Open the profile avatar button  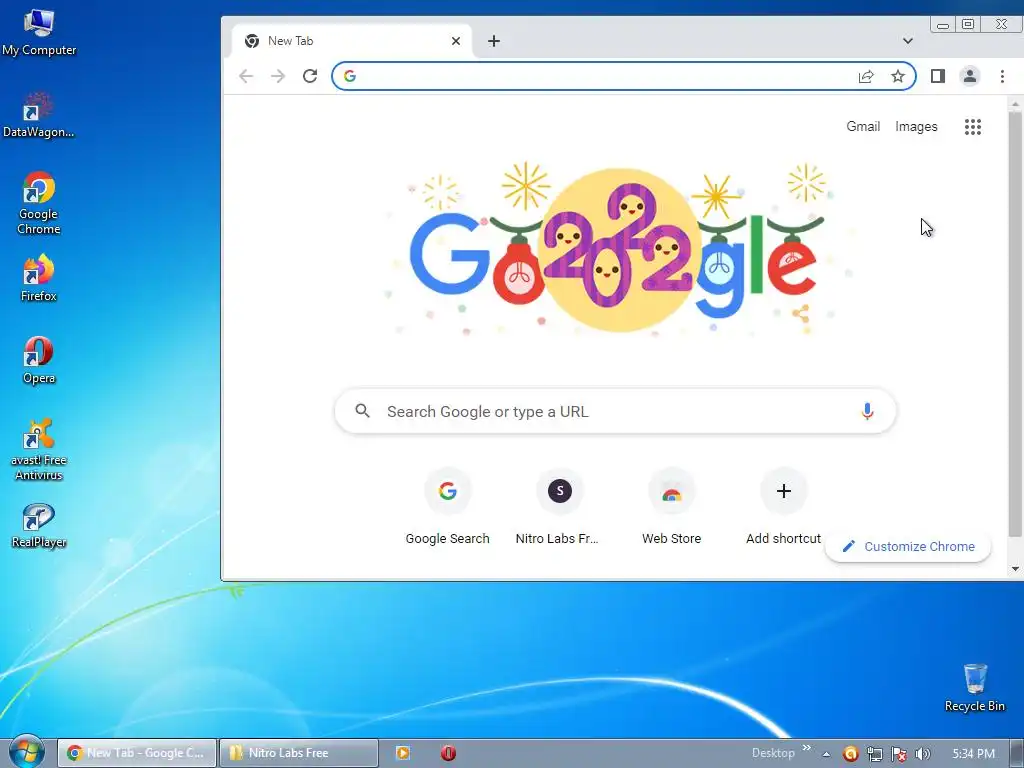970,76
